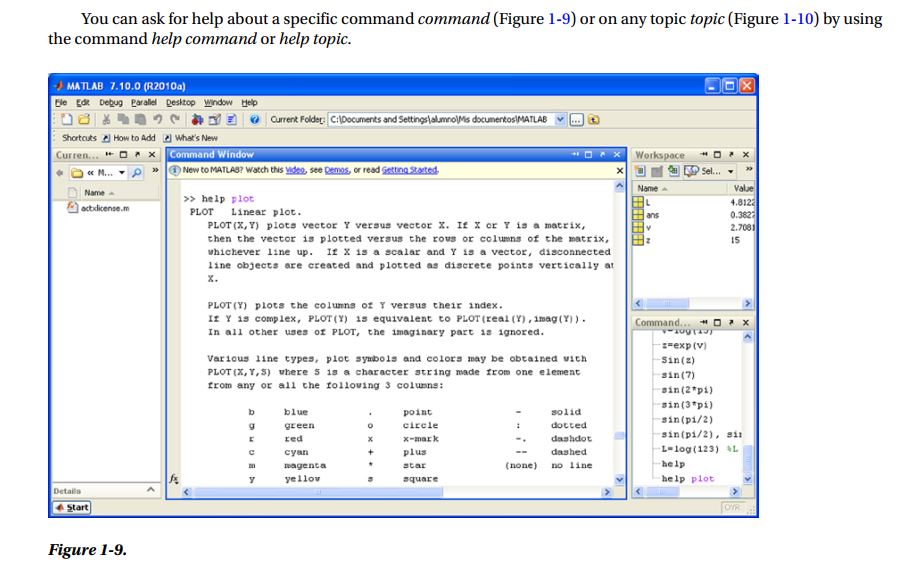
Task: Open the Demos link in info bar
Action: (x=336, y=170)
